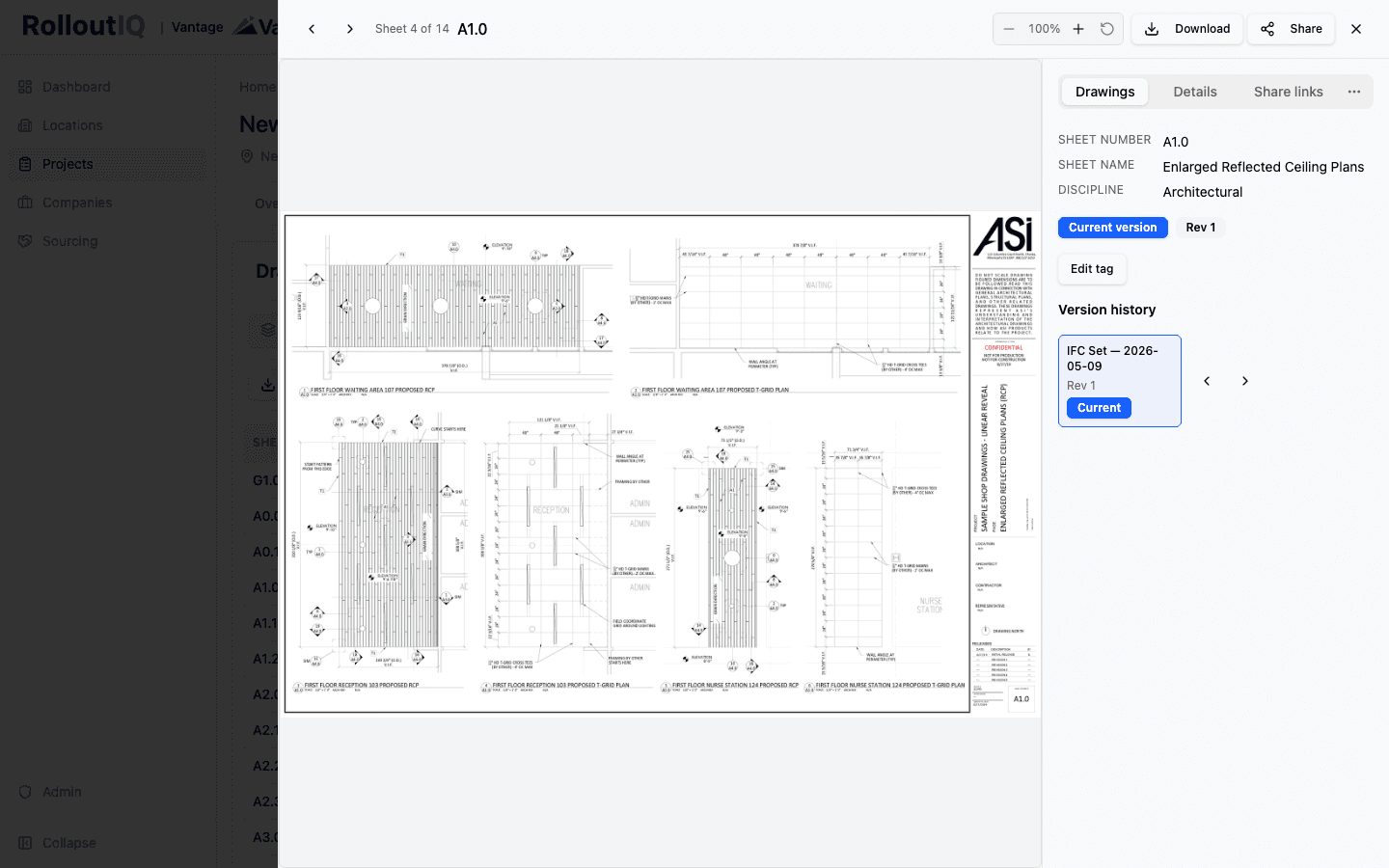The height and width of the screenshot is (868, 1389).
Task: Reset zoom with the rotate icon
Action: (1107, 29)
